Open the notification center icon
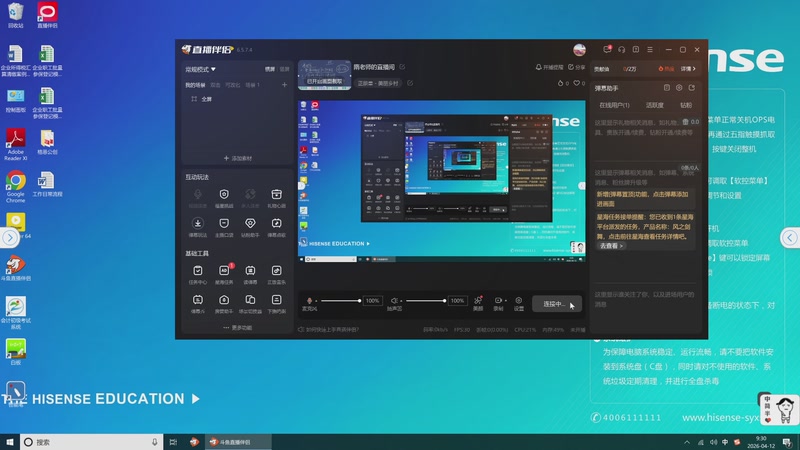This screenshot has width=800, height=450. tap(787, 442)
